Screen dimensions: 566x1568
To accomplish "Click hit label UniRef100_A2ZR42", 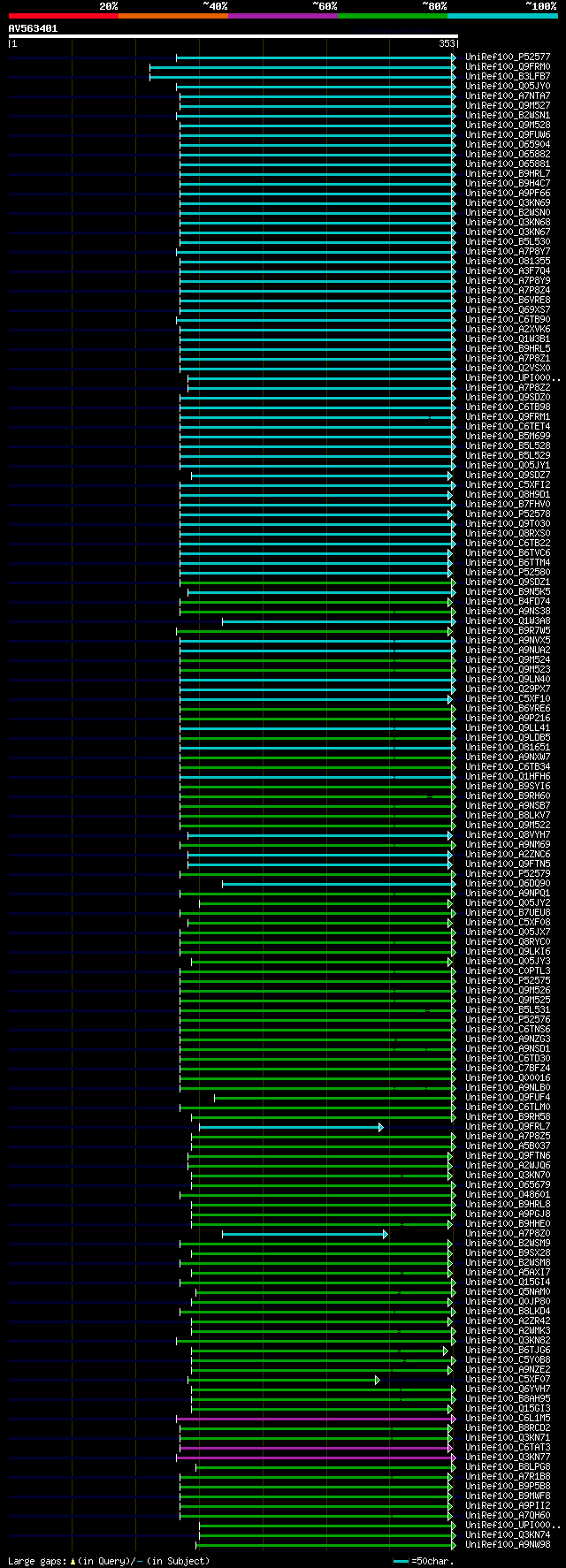I will point(508,1321).
